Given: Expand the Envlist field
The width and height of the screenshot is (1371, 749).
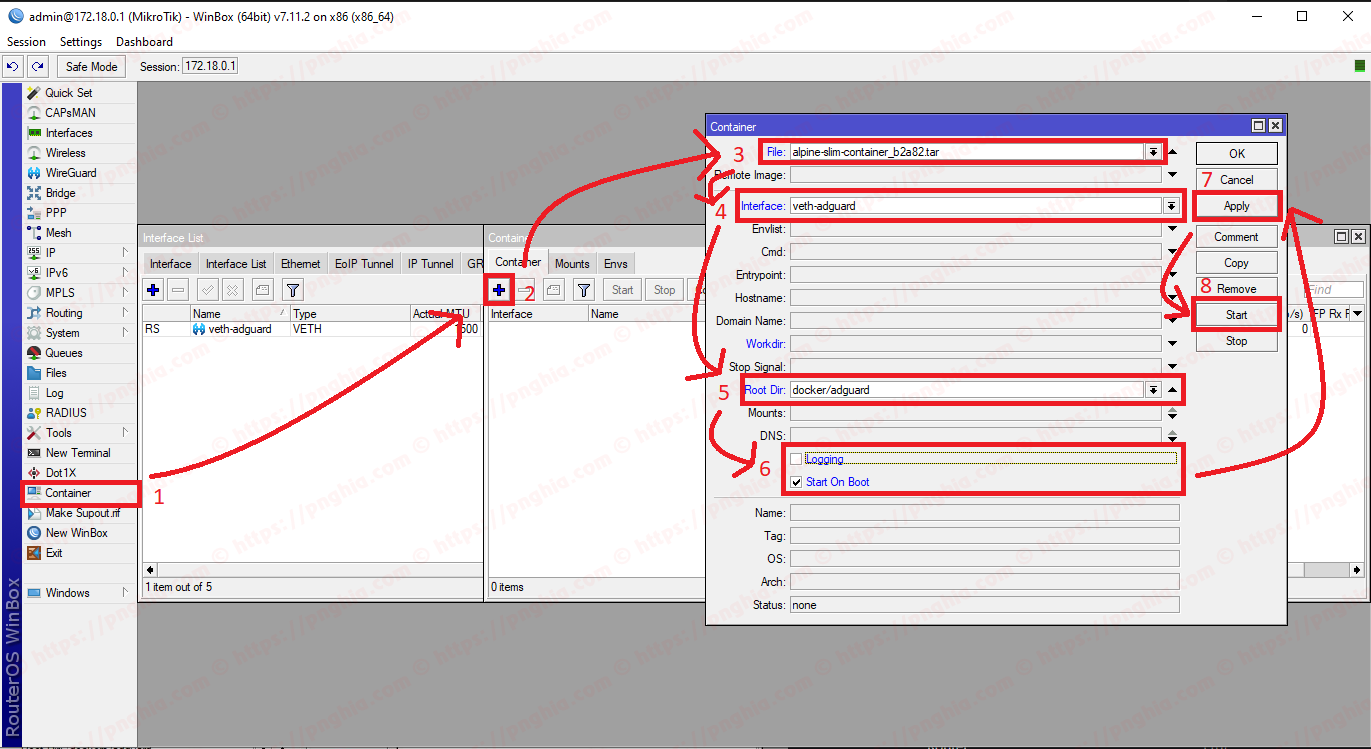Looking at the screenshot, I should coord(1172,229).
